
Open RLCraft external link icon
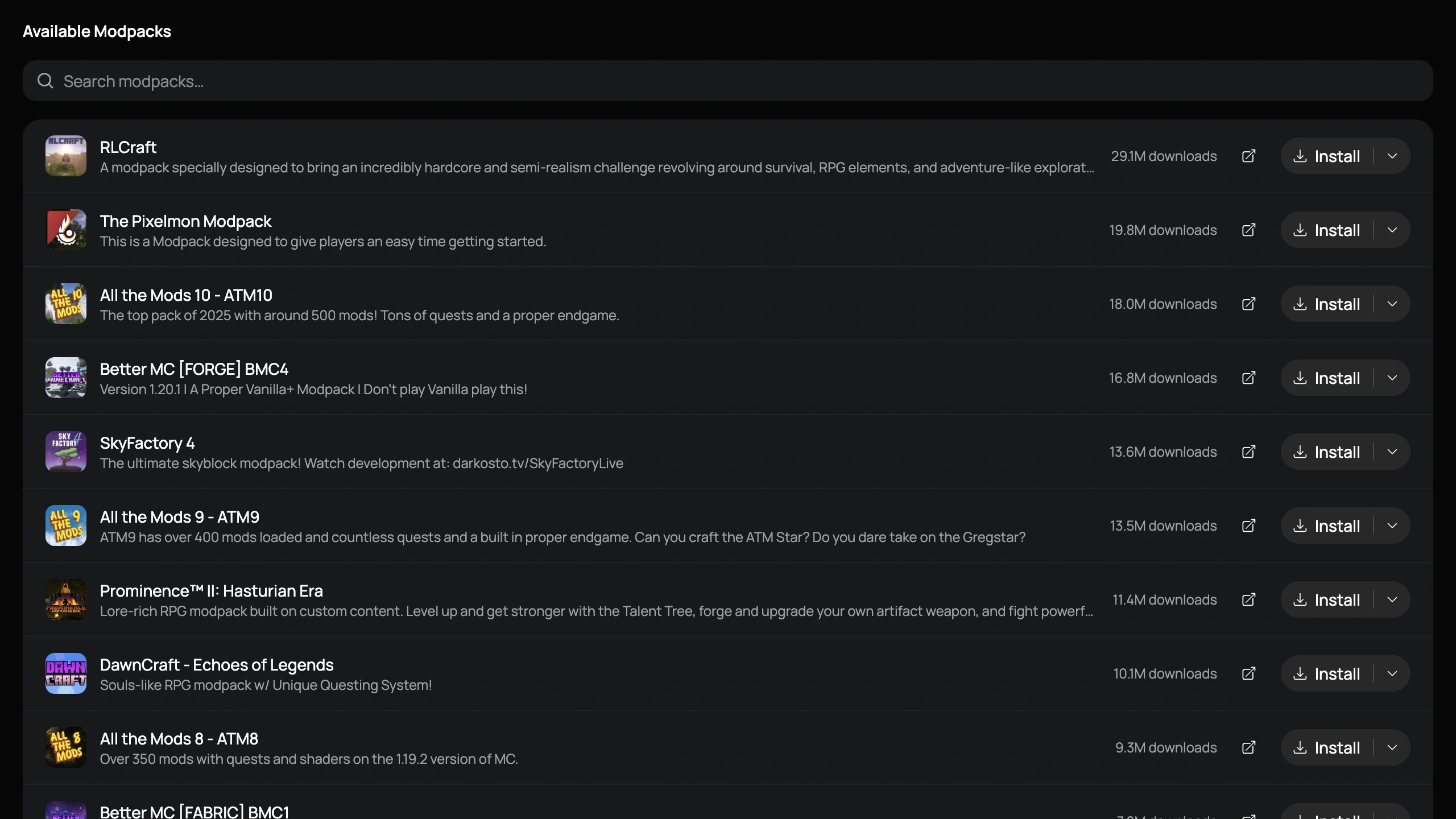point(1248,156)
